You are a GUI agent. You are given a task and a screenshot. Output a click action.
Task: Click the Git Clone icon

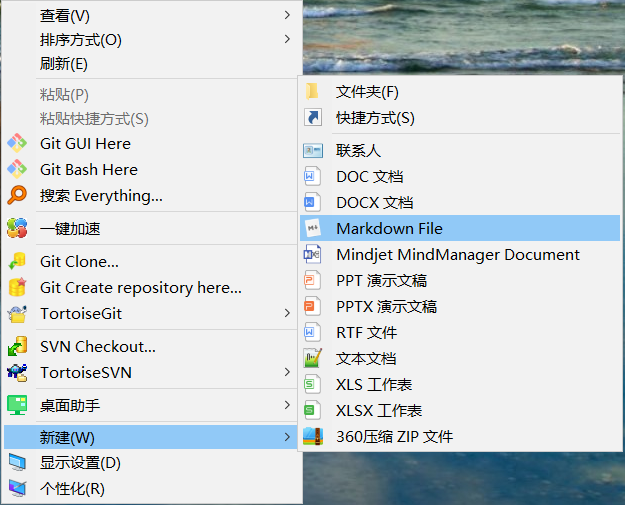(x=17, y=261)
